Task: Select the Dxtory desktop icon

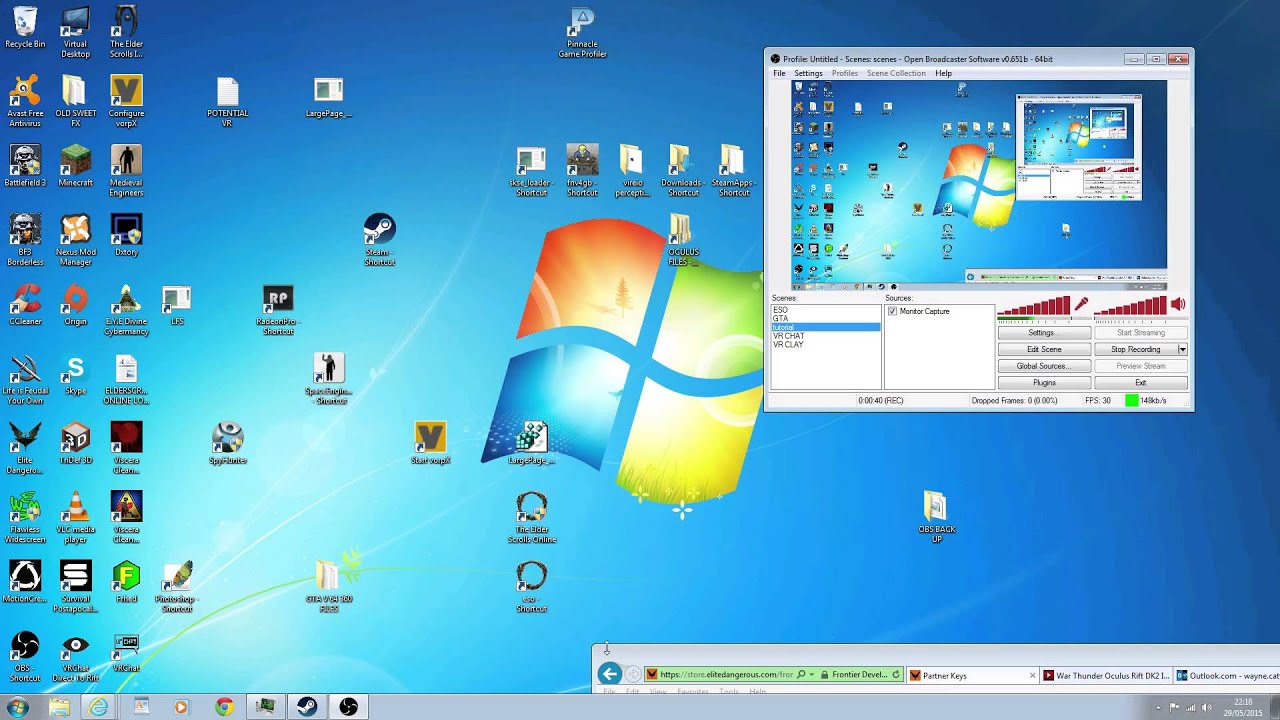Action: point(126,236)
